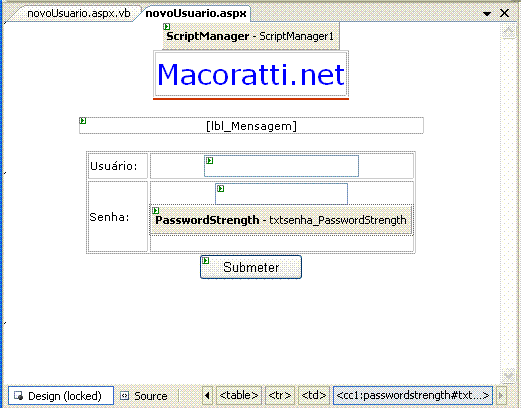The image size is (521, 408).
Task: Click right arrow of tag navigator
Action: click(x=501, y=396)
